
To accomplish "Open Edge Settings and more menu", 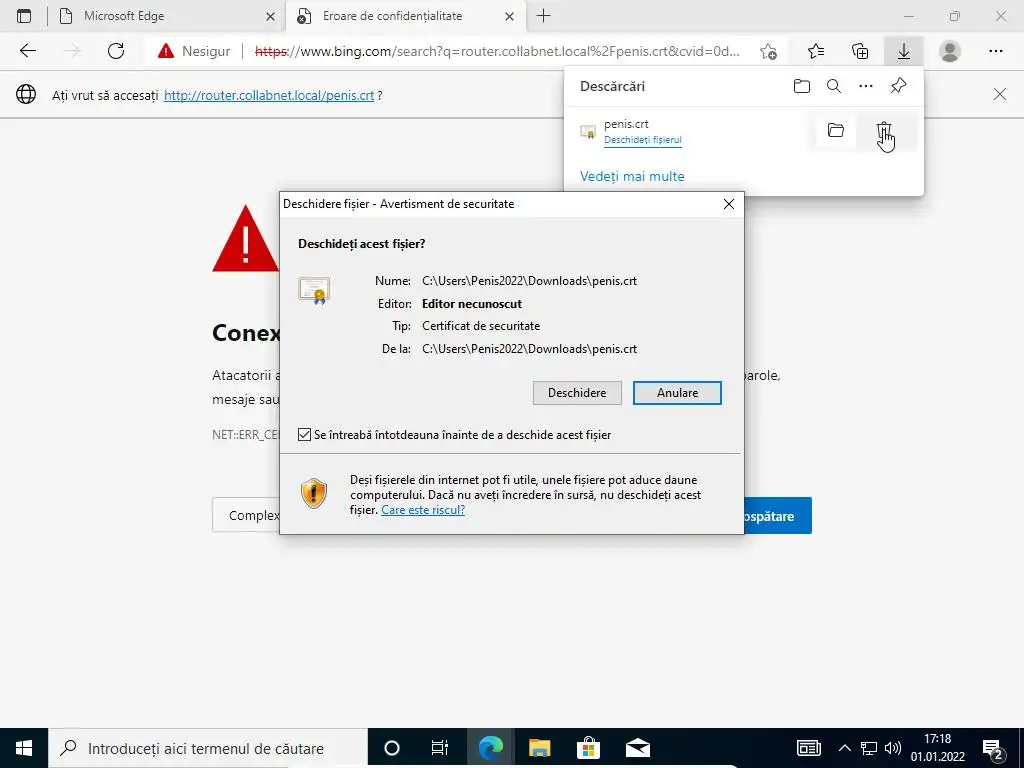I will (995, 51).
